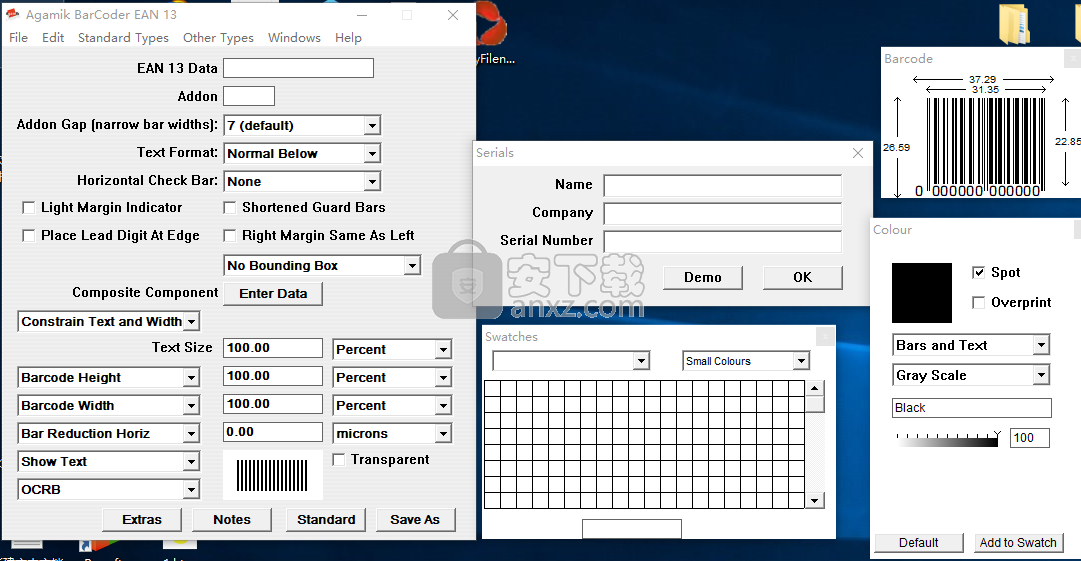Click the Text Size value field

[272, 348]
